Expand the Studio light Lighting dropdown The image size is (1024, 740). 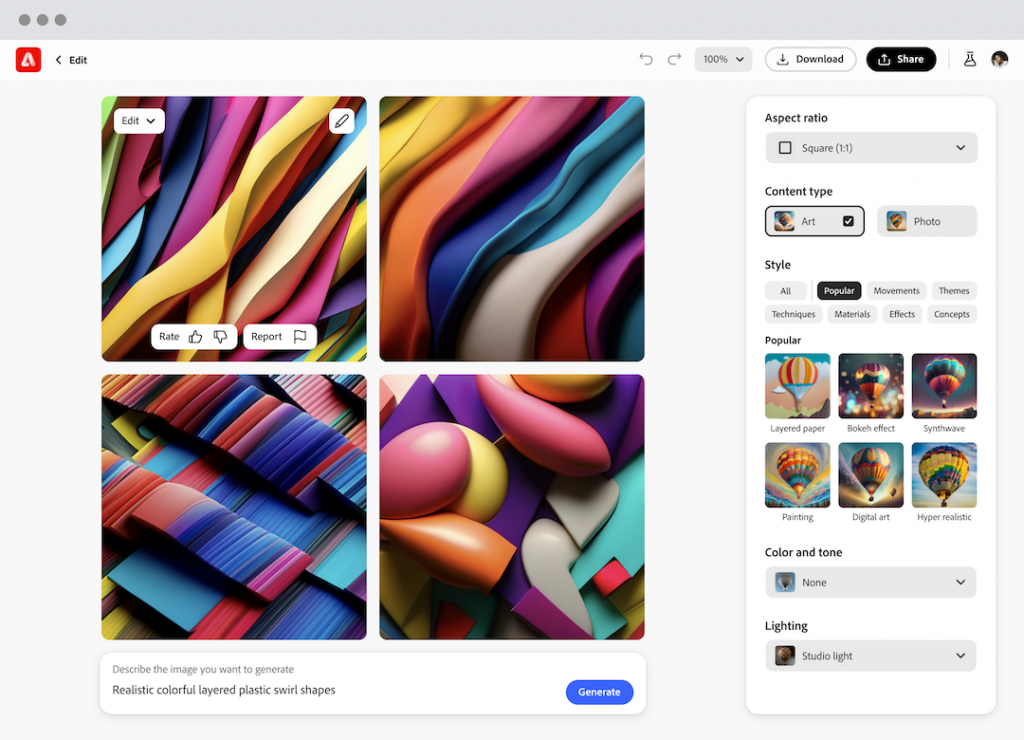click(870, 656)
